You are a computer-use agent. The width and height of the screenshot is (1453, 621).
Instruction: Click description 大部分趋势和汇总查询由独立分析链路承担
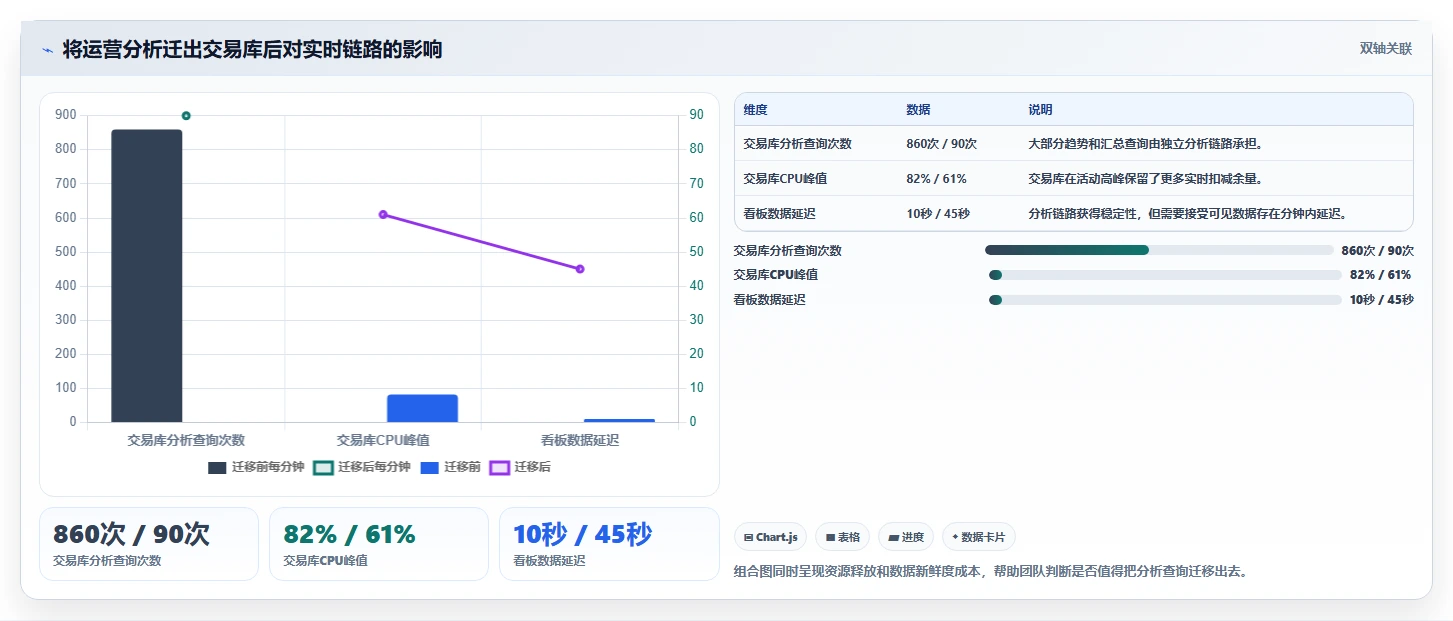[x=1146, y=144]
